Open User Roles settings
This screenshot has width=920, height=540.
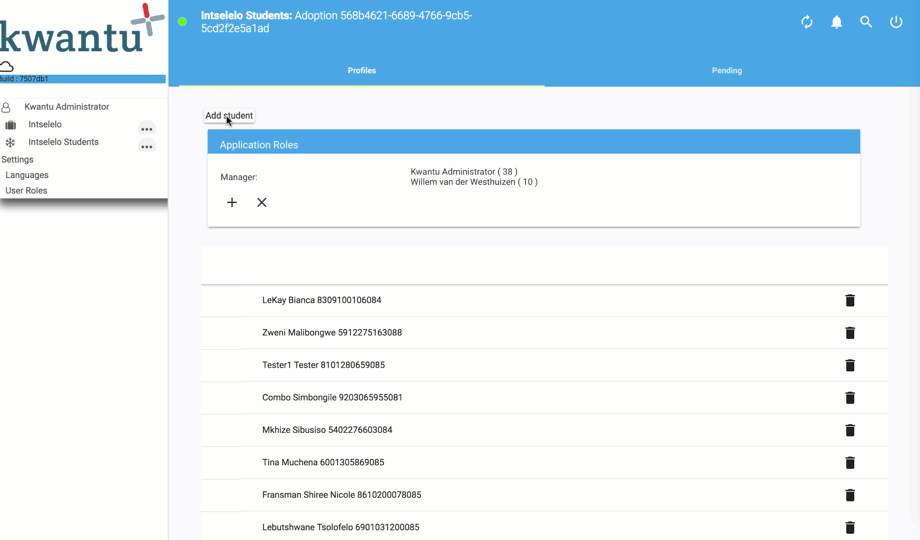[26, 191]
